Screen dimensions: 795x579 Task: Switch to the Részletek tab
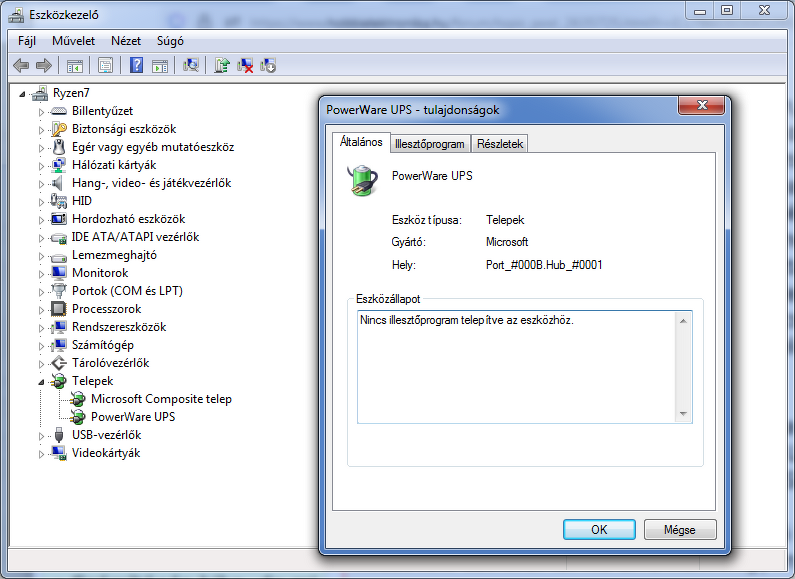(500, 144)
